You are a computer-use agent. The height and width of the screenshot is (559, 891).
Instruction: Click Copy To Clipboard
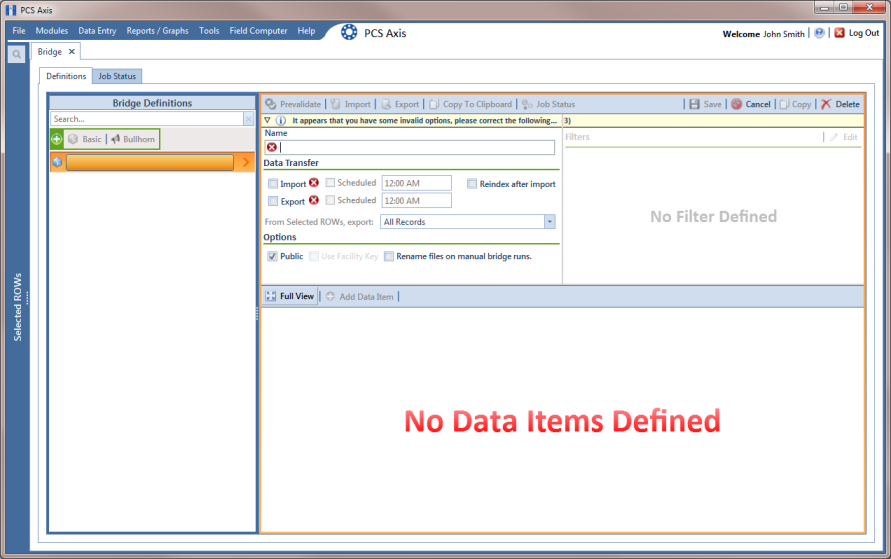tap(471, 104)
